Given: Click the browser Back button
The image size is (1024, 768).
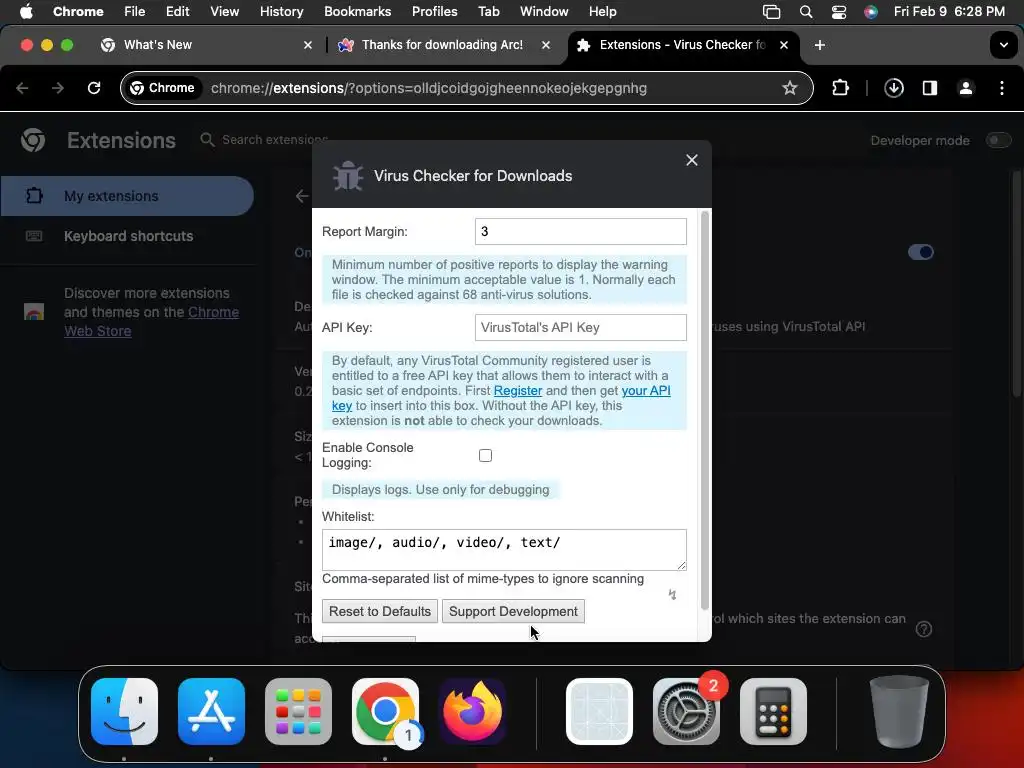Looking at the screenshot, I should click(22, 88).
